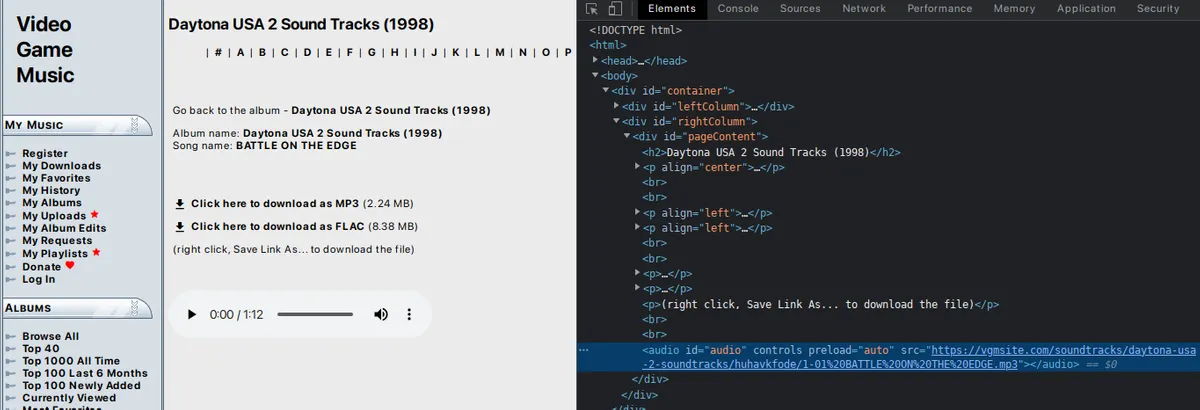Open the Register link in My Music
1200x410 pixels.
[45, 154]
